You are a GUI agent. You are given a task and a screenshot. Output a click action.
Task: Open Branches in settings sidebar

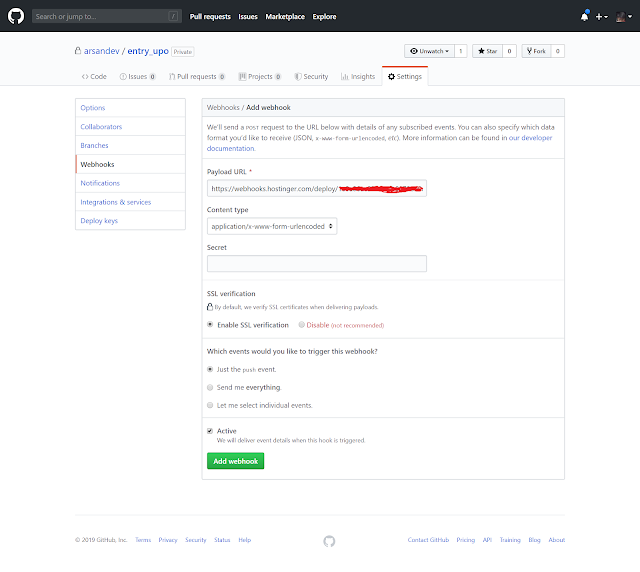130,145
